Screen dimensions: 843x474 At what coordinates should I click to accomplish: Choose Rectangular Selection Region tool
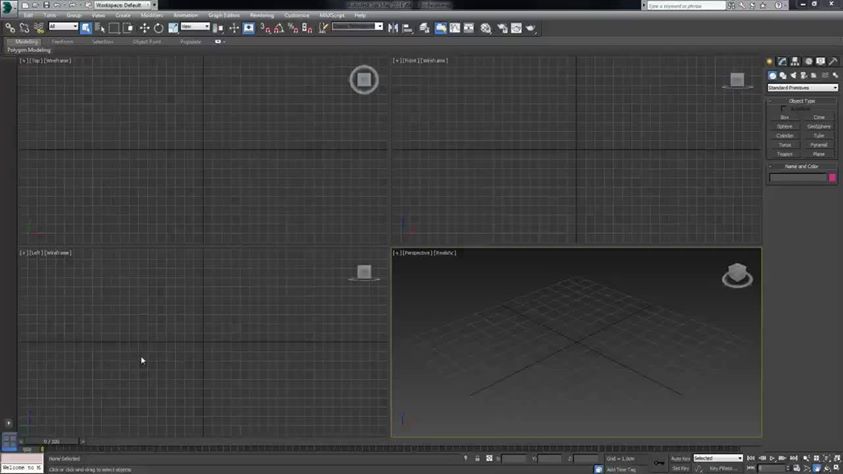point(114,28)
